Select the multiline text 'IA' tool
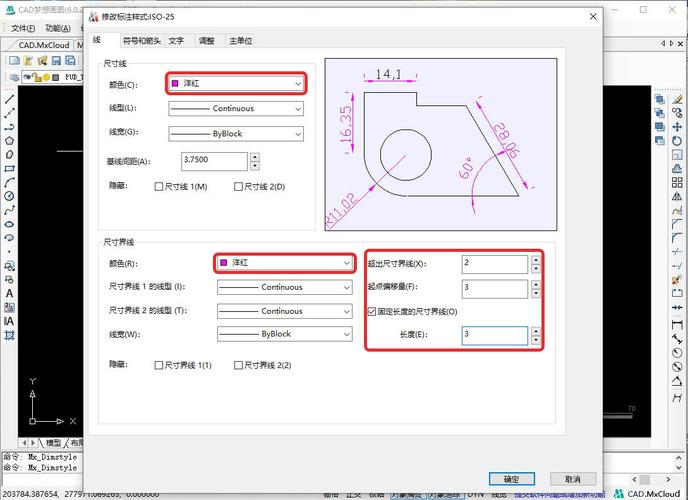688x500 pixels. [9, 321]
